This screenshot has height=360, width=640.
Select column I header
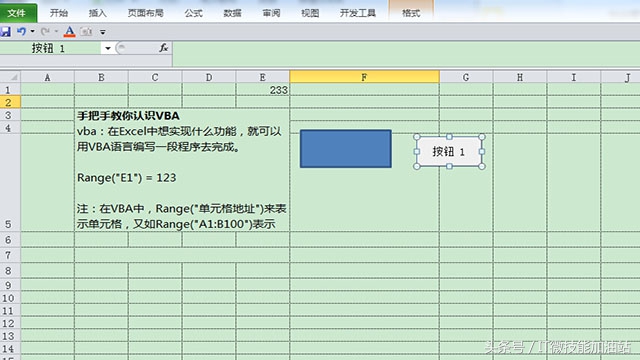pyautogui.click(x=574, y=77)
